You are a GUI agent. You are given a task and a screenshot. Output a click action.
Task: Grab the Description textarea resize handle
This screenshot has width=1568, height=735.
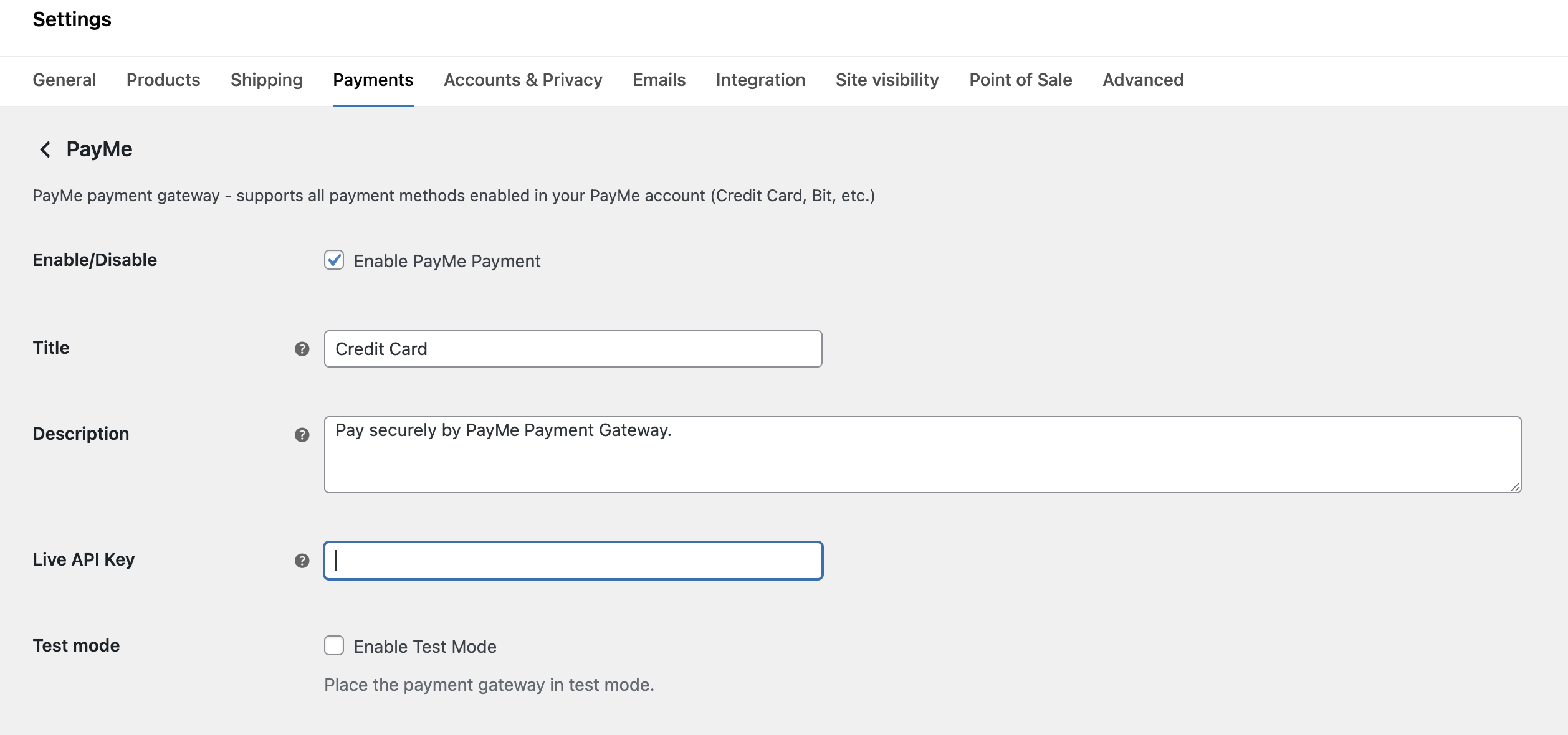pyautogui.click(x=1515, y=487)
